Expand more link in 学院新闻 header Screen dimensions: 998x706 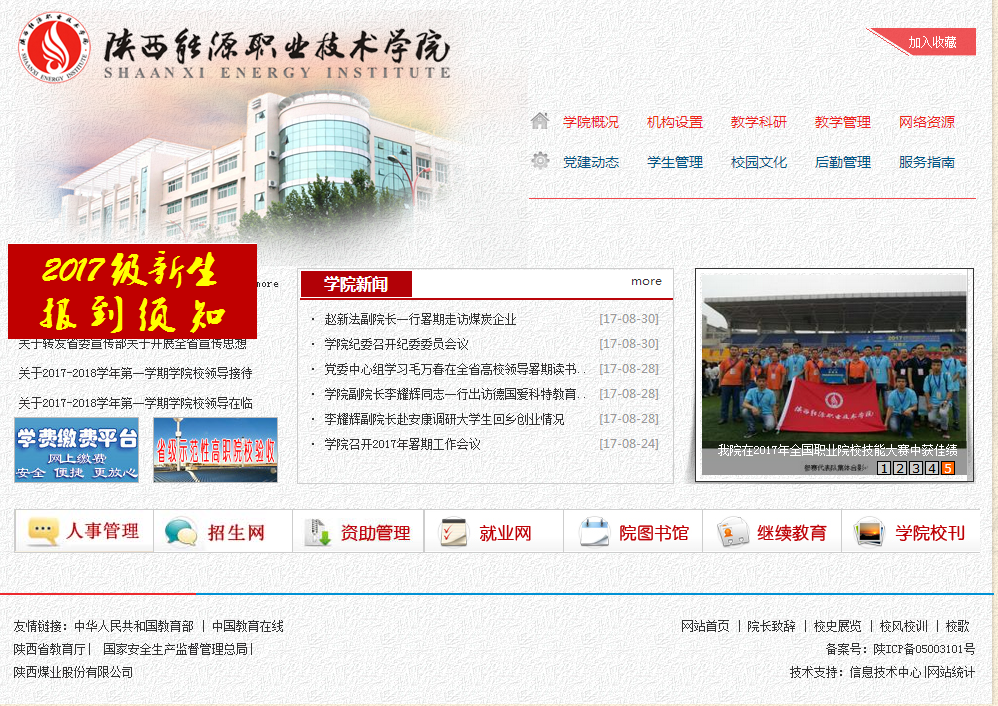646,281
